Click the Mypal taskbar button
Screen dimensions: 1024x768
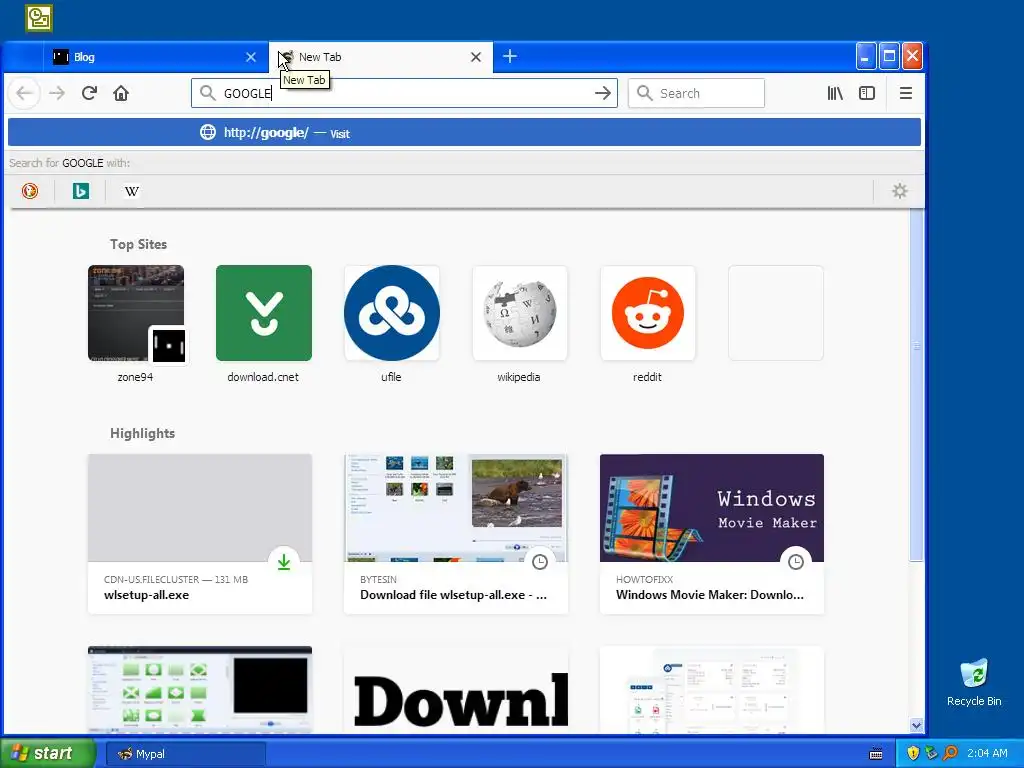point(185,754)
